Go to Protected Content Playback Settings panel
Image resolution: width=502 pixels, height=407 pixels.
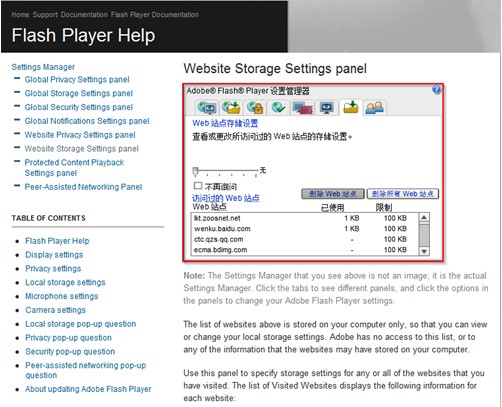(74, 168)
